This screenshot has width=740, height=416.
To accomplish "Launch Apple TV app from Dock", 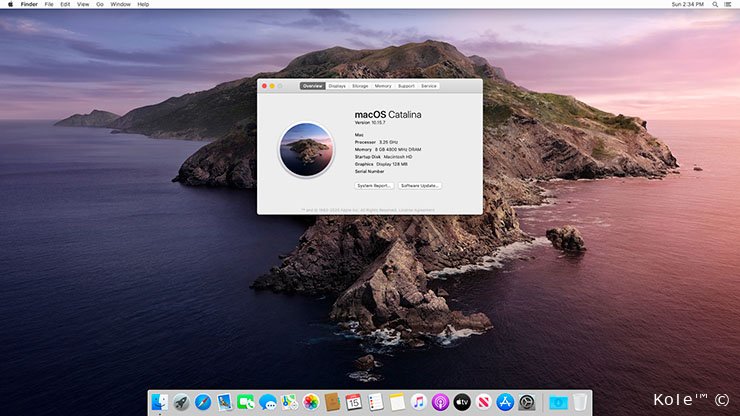I will click(462, 401).
